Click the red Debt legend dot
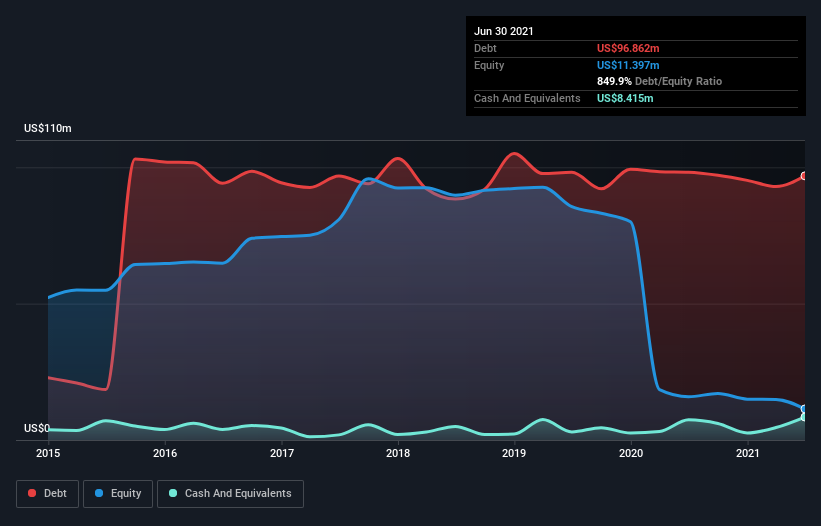The width and height of the screenshot is (821, 526). (32, 493)
